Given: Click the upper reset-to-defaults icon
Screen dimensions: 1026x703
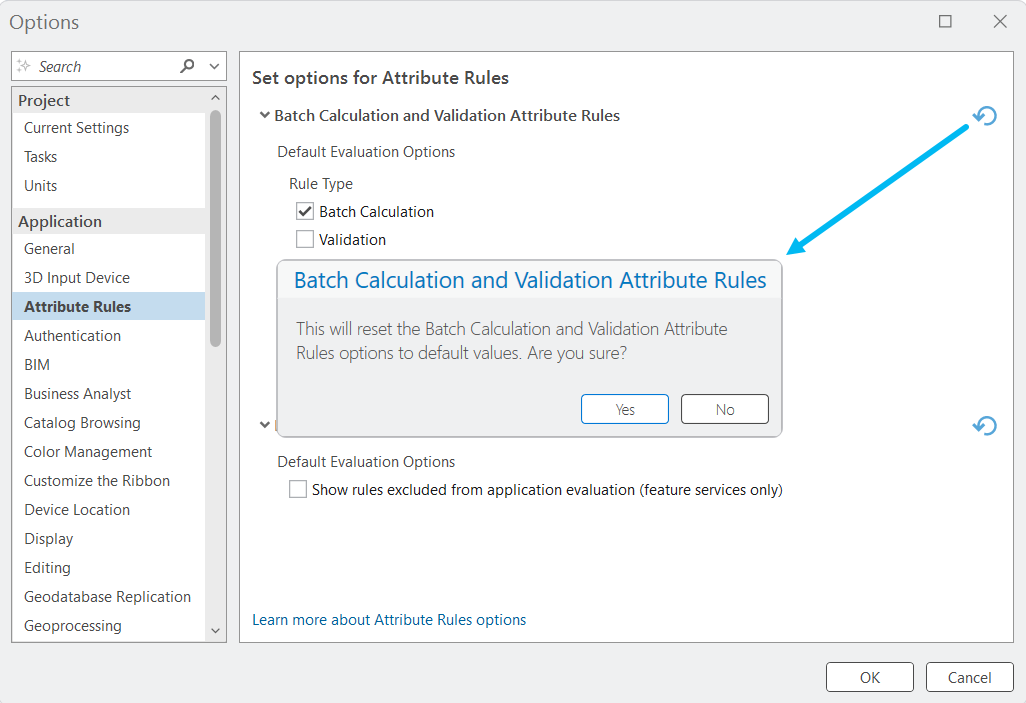Looking at the screenshot, I should pyautogui.click(x=985, y=116).
